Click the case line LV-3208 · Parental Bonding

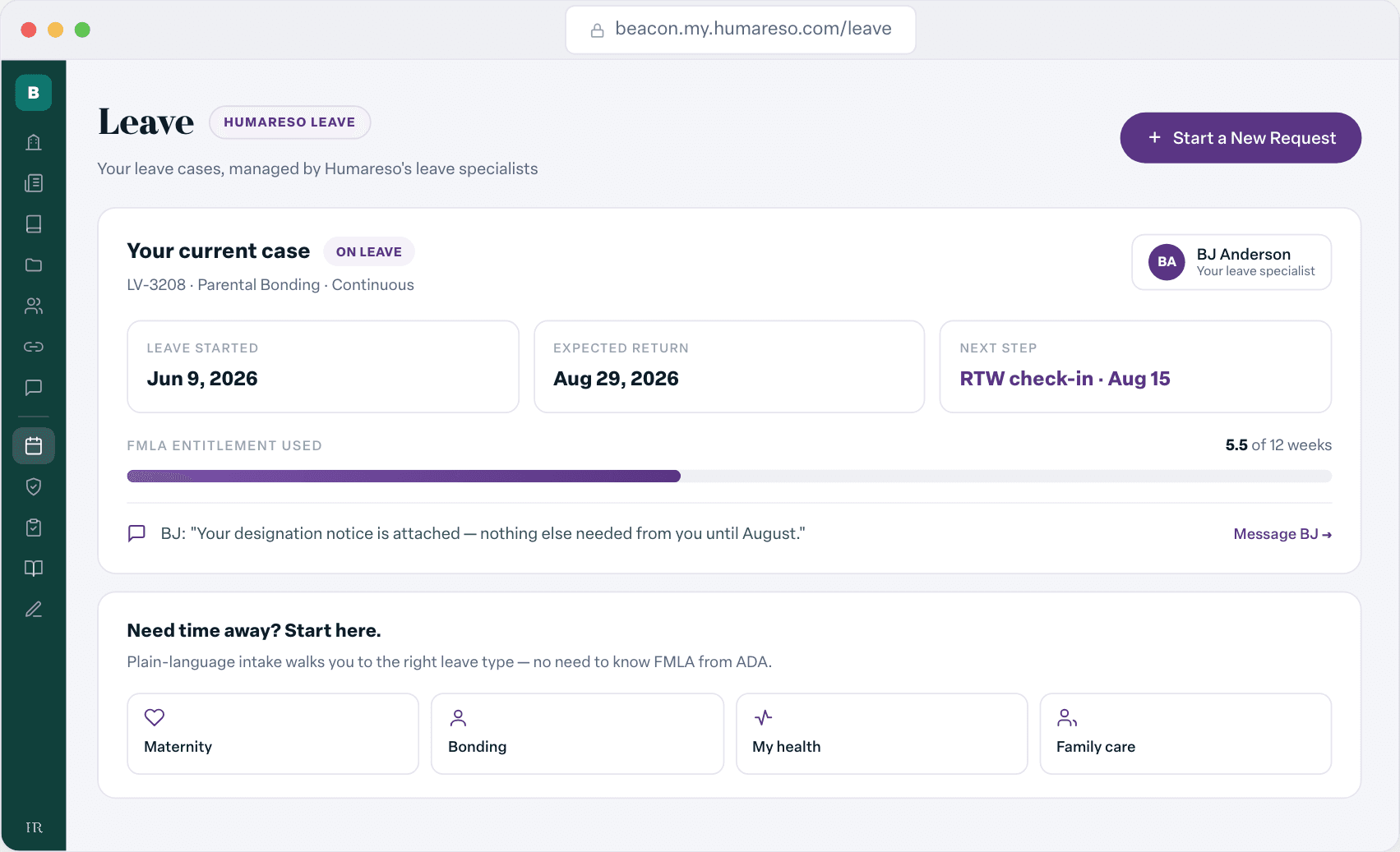pos(270,285)
